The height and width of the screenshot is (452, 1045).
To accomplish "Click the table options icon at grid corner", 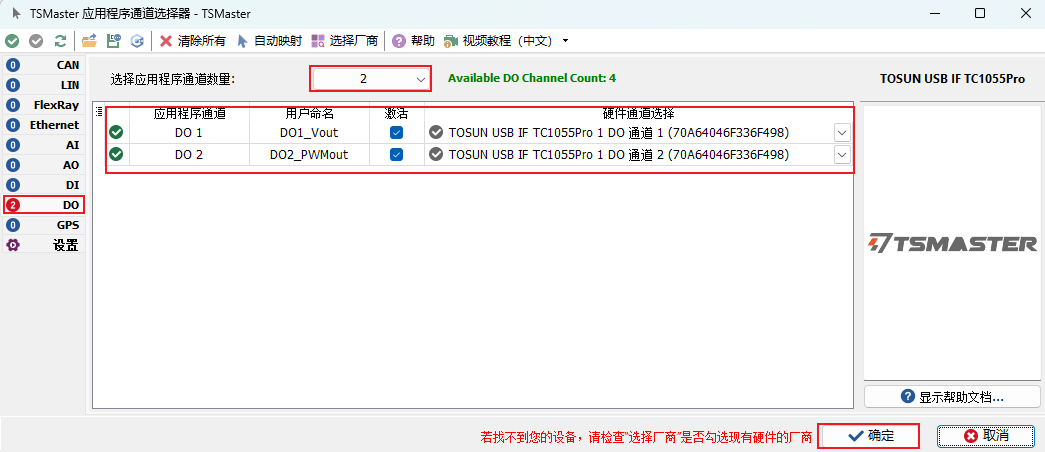I will click(99, 112).
